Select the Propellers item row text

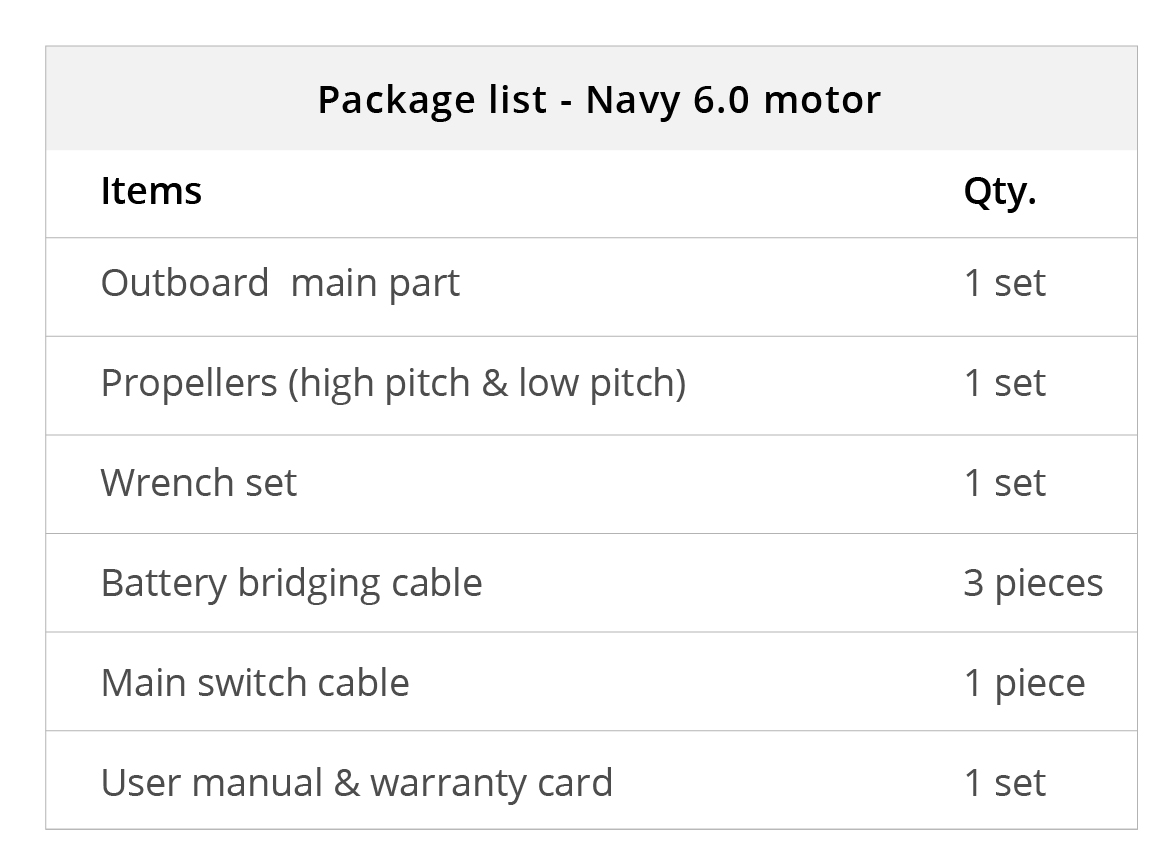point(393,383)
